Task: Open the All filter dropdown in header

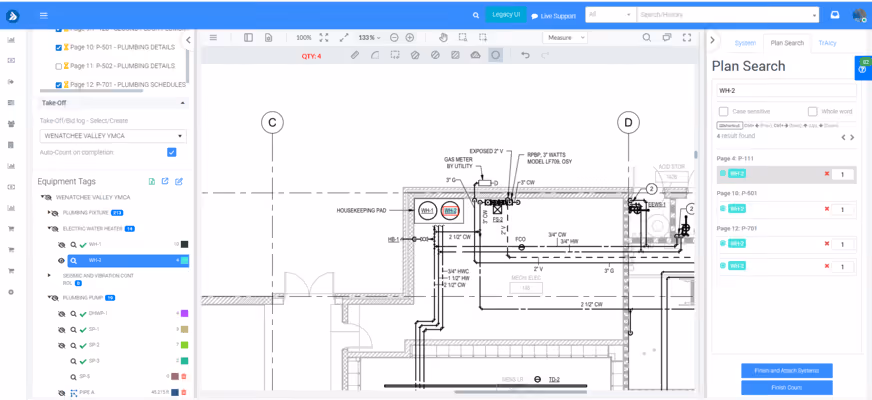Action: (611, 14)
